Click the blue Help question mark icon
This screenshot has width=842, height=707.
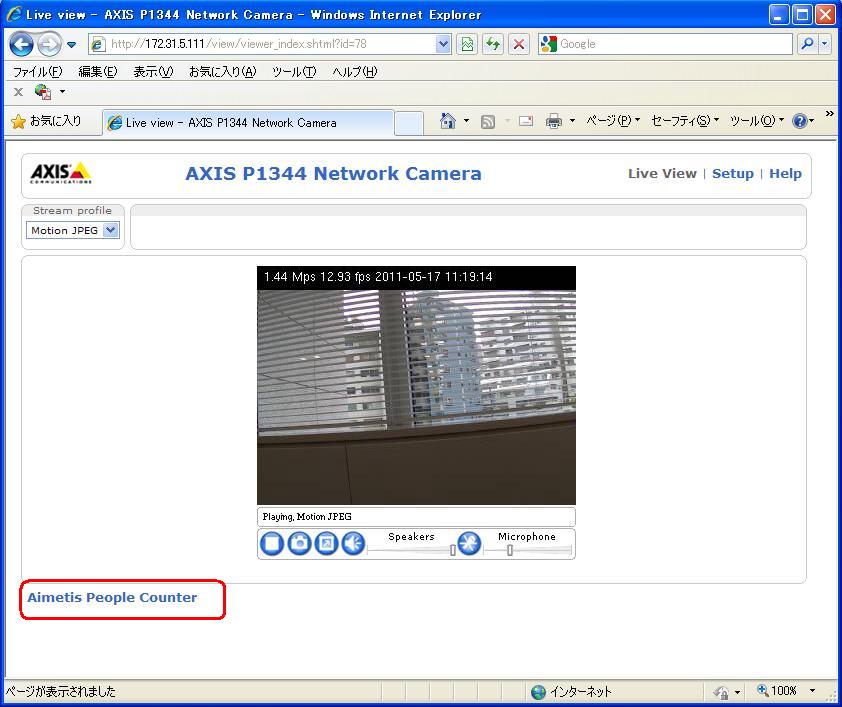click(x=800, y=121)
